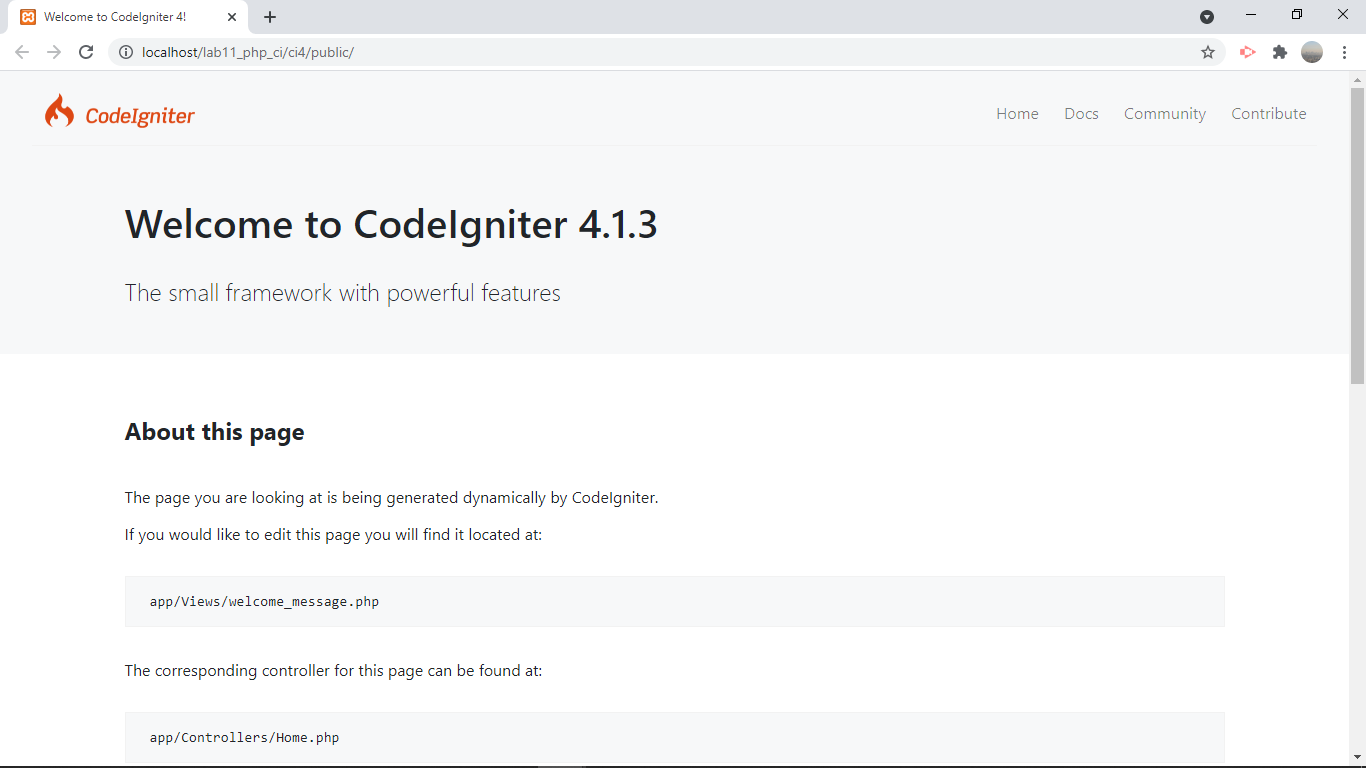The image size is (1366, 768).
Task: Click the red Xdebug helper extension icon
Action: coord(1247,52)
